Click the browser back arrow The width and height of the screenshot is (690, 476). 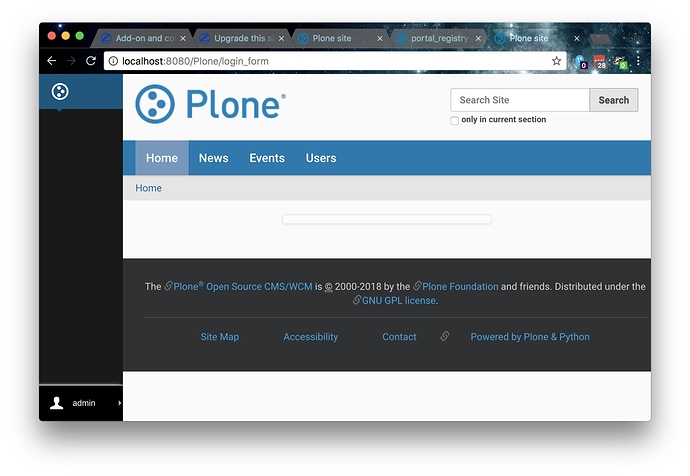click(51, 61)
